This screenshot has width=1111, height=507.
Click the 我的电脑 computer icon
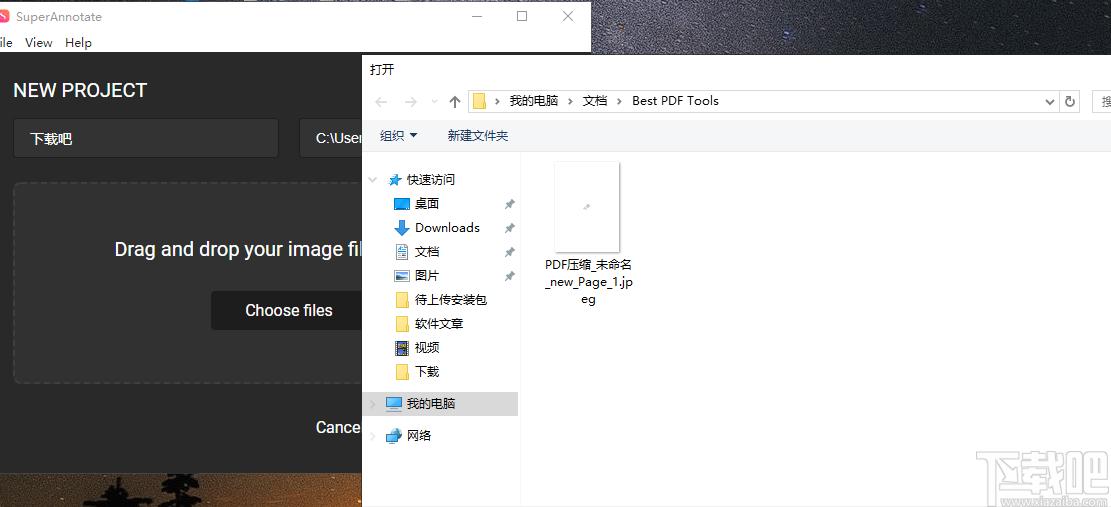click(394, 404)
